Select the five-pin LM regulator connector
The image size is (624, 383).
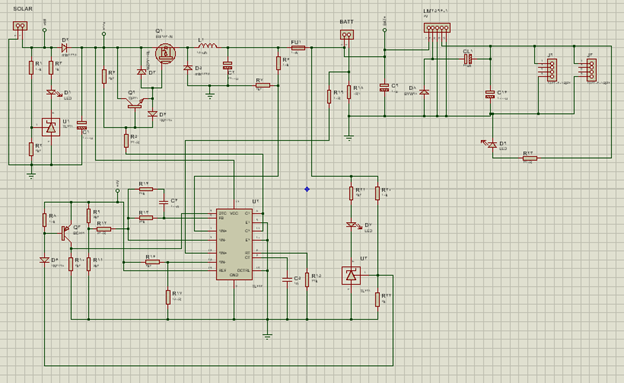point(437,28)
